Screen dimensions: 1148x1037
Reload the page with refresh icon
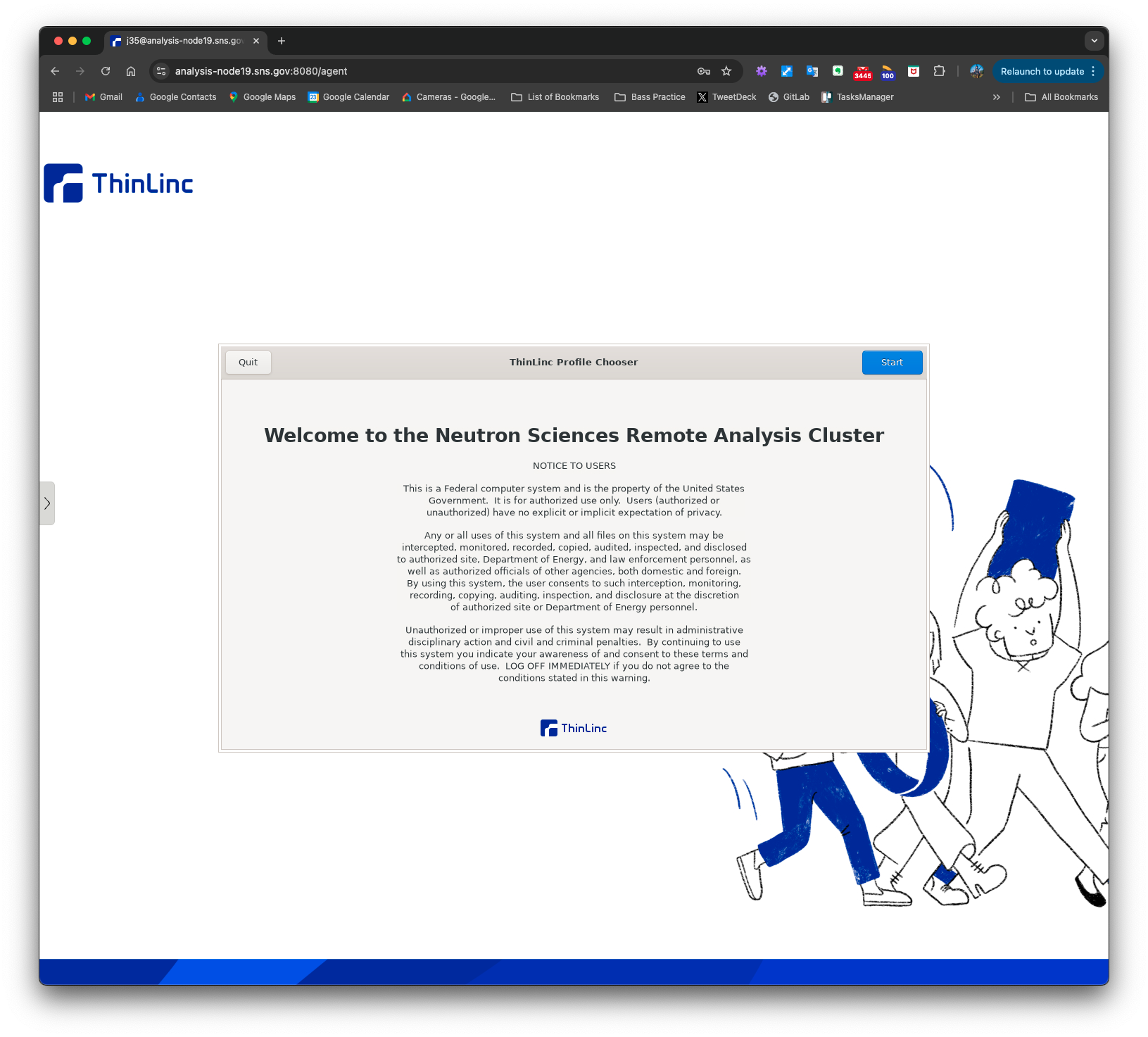click(106, 71)
